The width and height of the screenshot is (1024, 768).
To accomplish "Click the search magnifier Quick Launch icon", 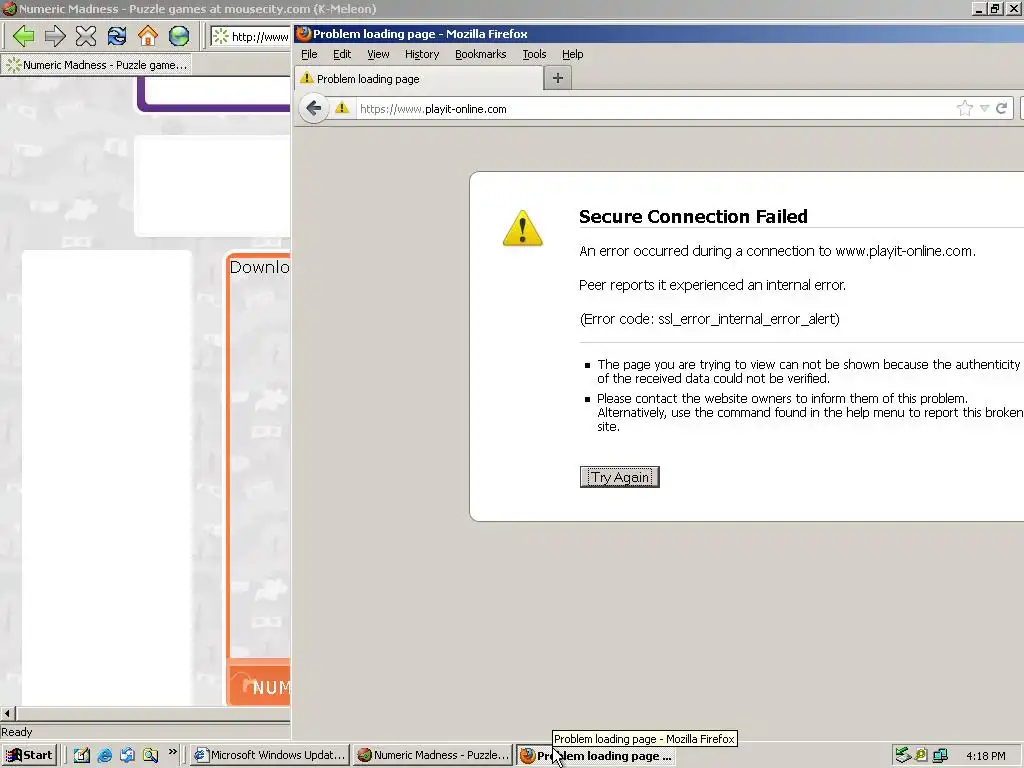I will 151,755.
